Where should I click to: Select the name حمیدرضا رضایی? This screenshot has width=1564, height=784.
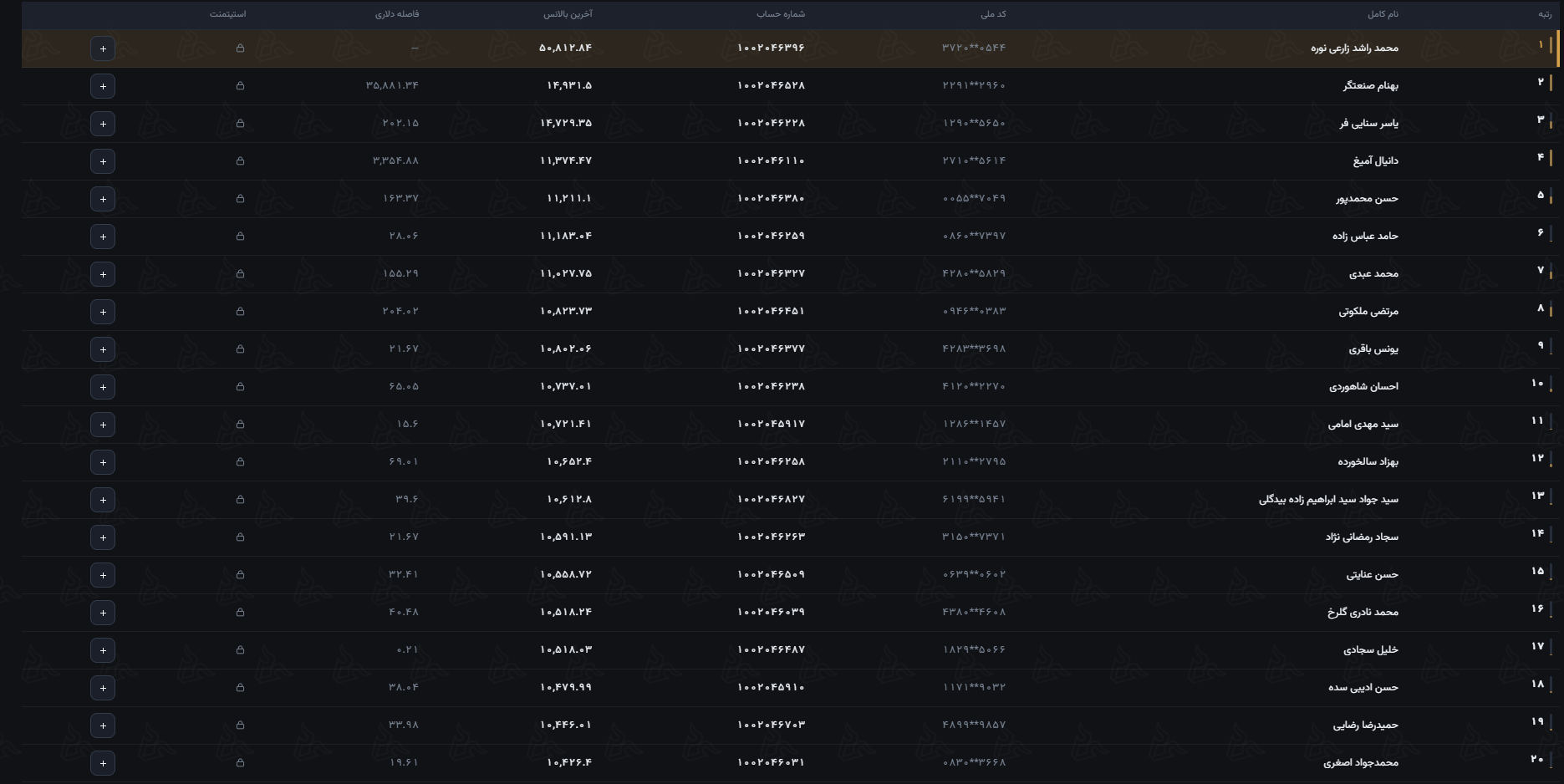click(x=1366, y=725)
